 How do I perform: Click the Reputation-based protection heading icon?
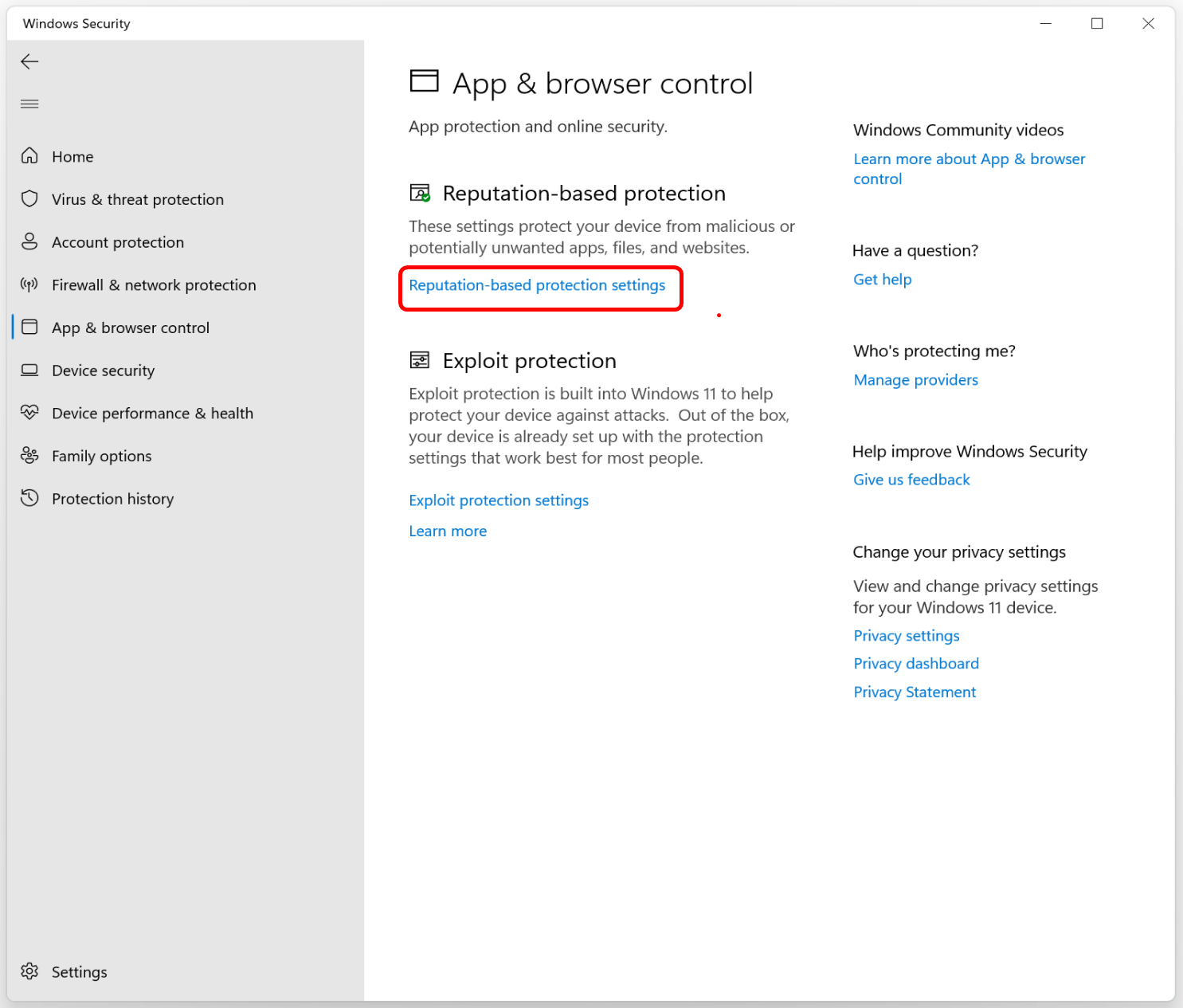point(420,193)
